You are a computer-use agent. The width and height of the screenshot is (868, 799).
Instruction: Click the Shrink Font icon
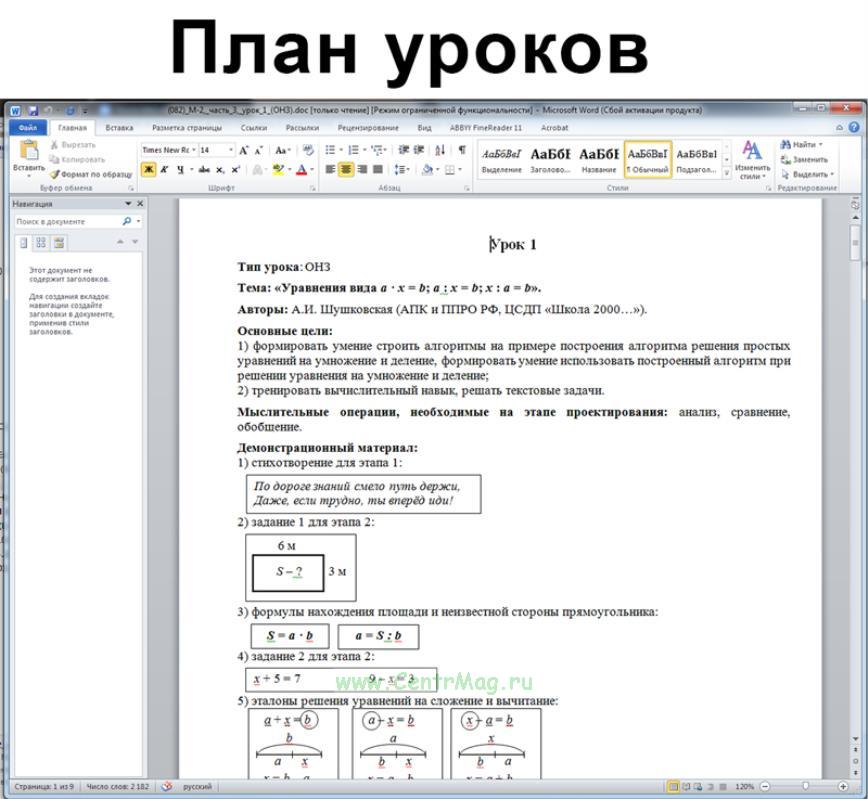(259, 150)
